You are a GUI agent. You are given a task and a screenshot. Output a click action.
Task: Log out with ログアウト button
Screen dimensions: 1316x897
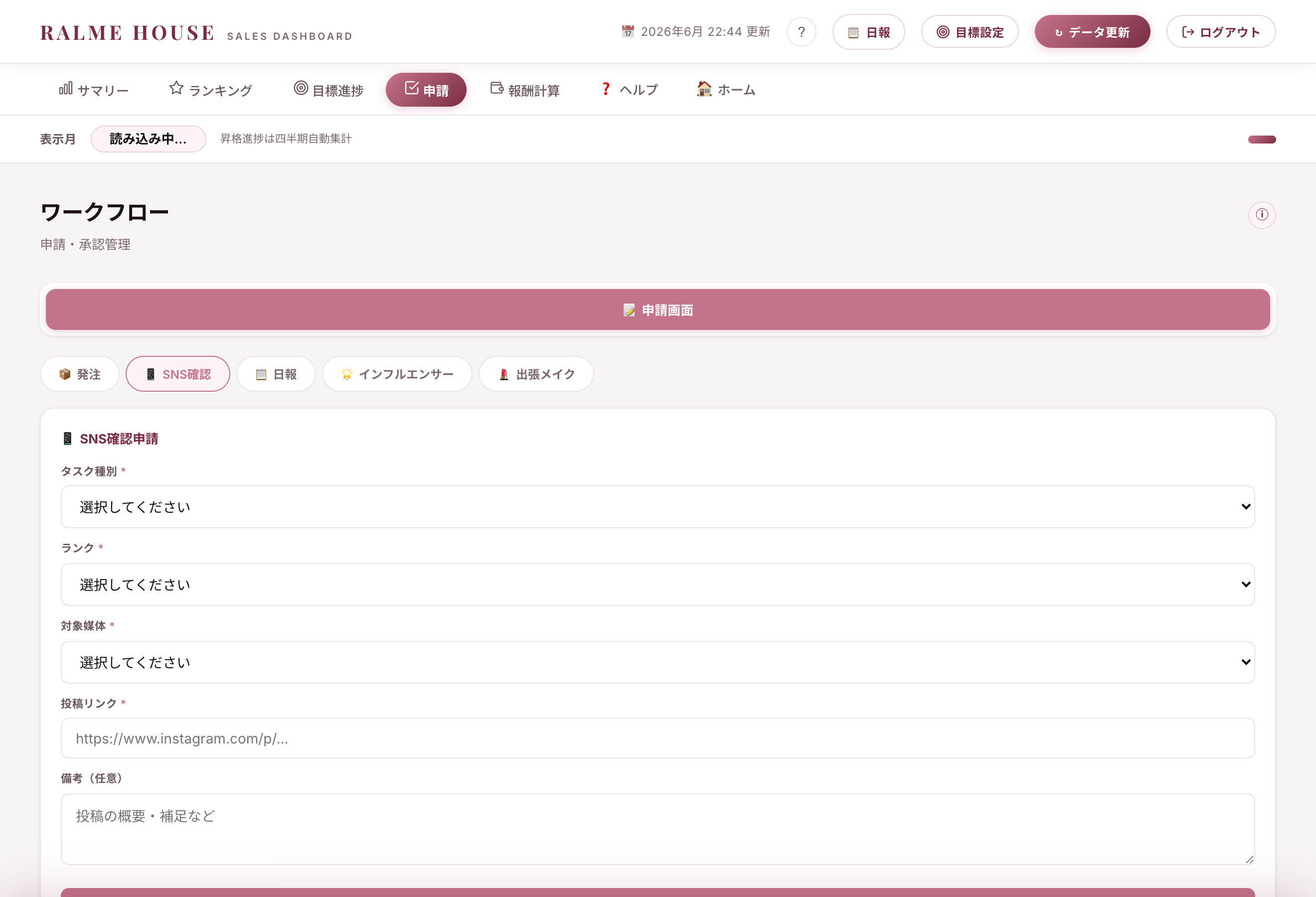(x=1221, y=32)
